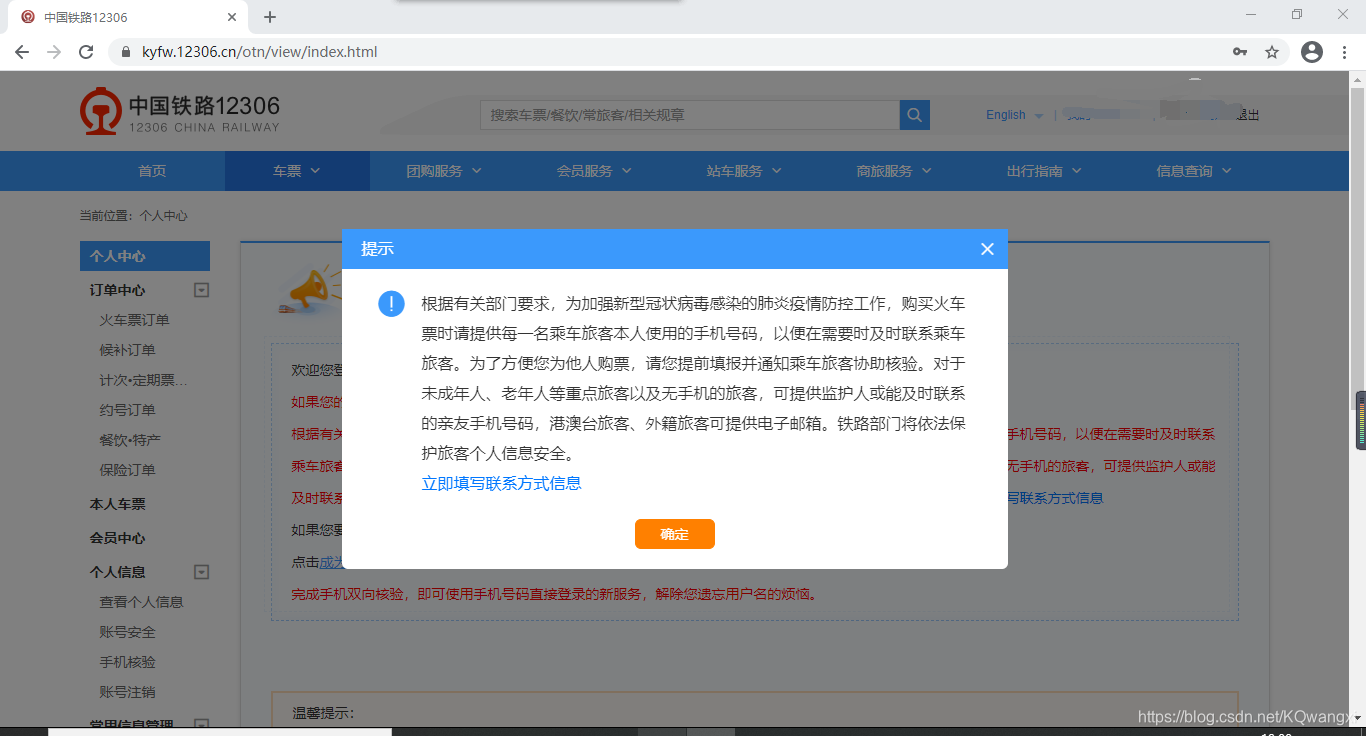
Task: Click the browser back arrow
Action: [21, 51]
